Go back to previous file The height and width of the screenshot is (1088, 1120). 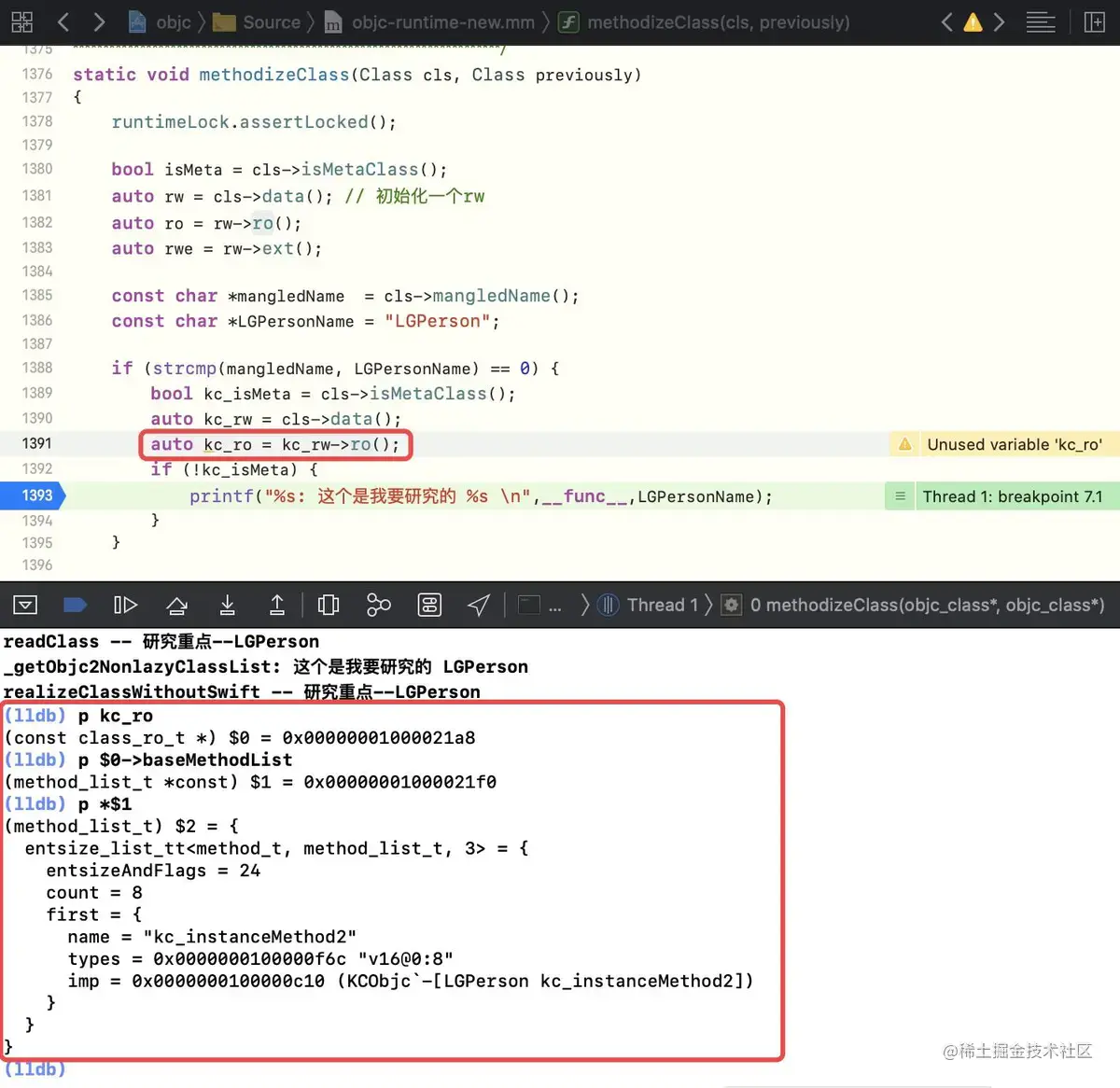[x=63, y=21]
